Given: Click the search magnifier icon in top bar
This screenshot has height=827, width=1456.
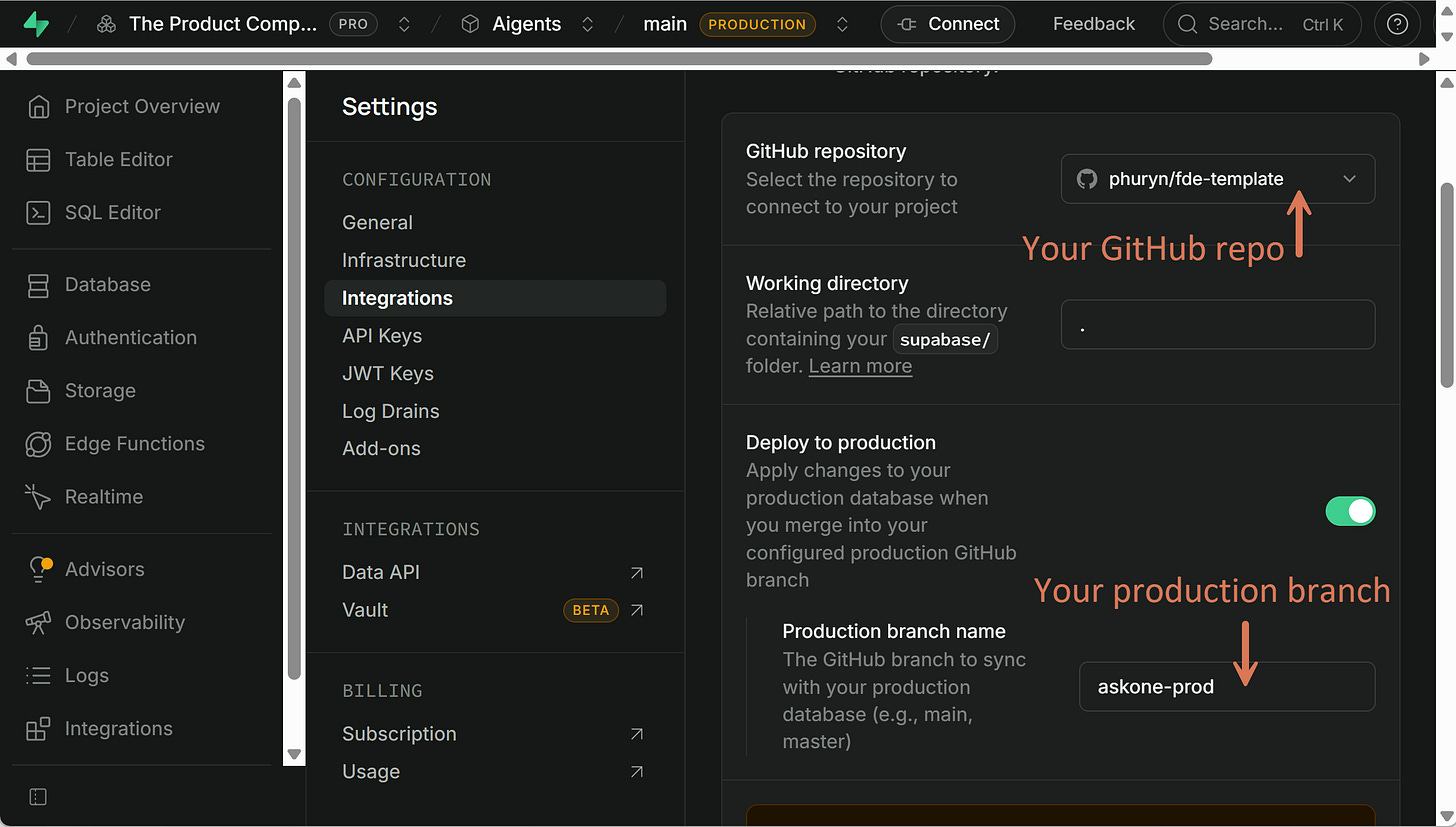Looking at the screenshot, I should pos(1187,24).
